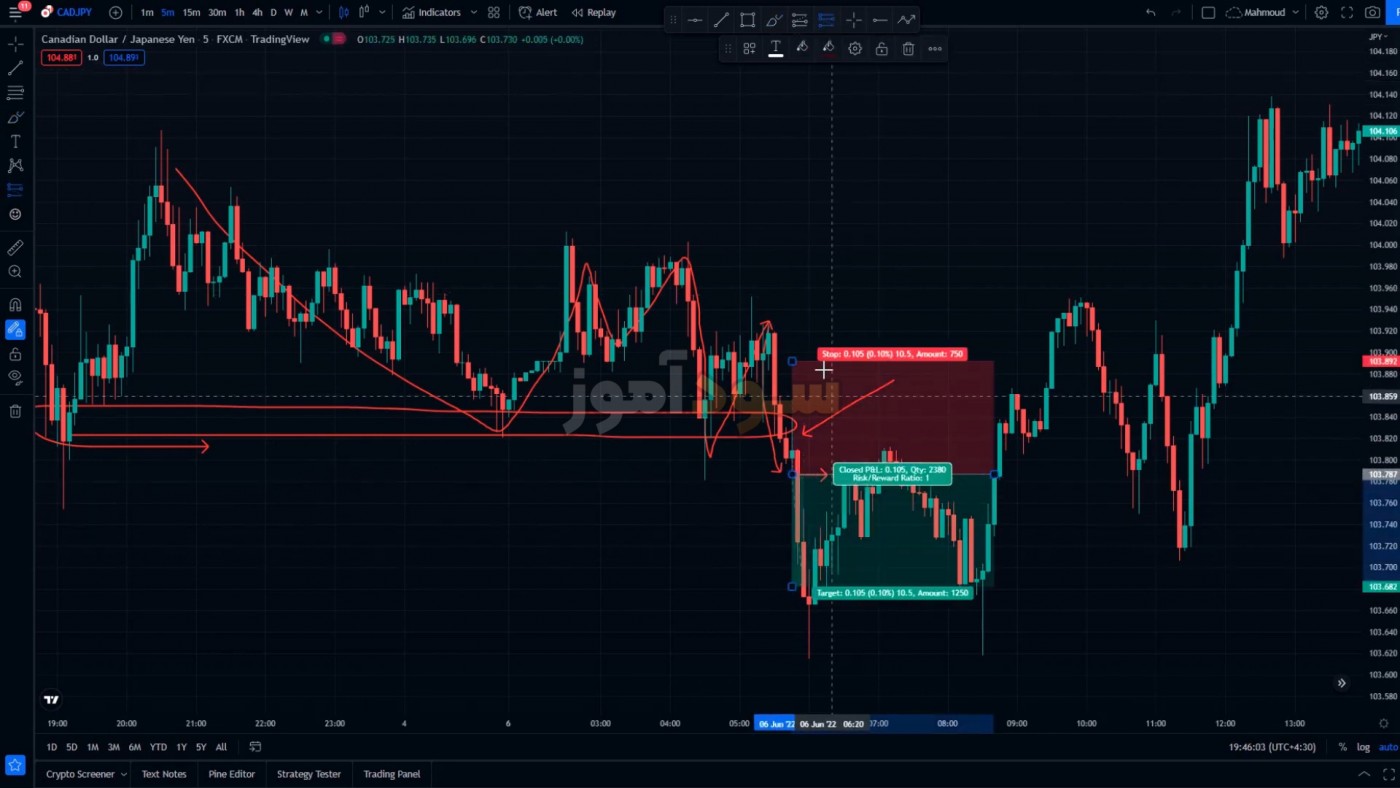Screen dimensions: 1400x788
Task: Open indicator templates grid icon
Action: (494, 12)
